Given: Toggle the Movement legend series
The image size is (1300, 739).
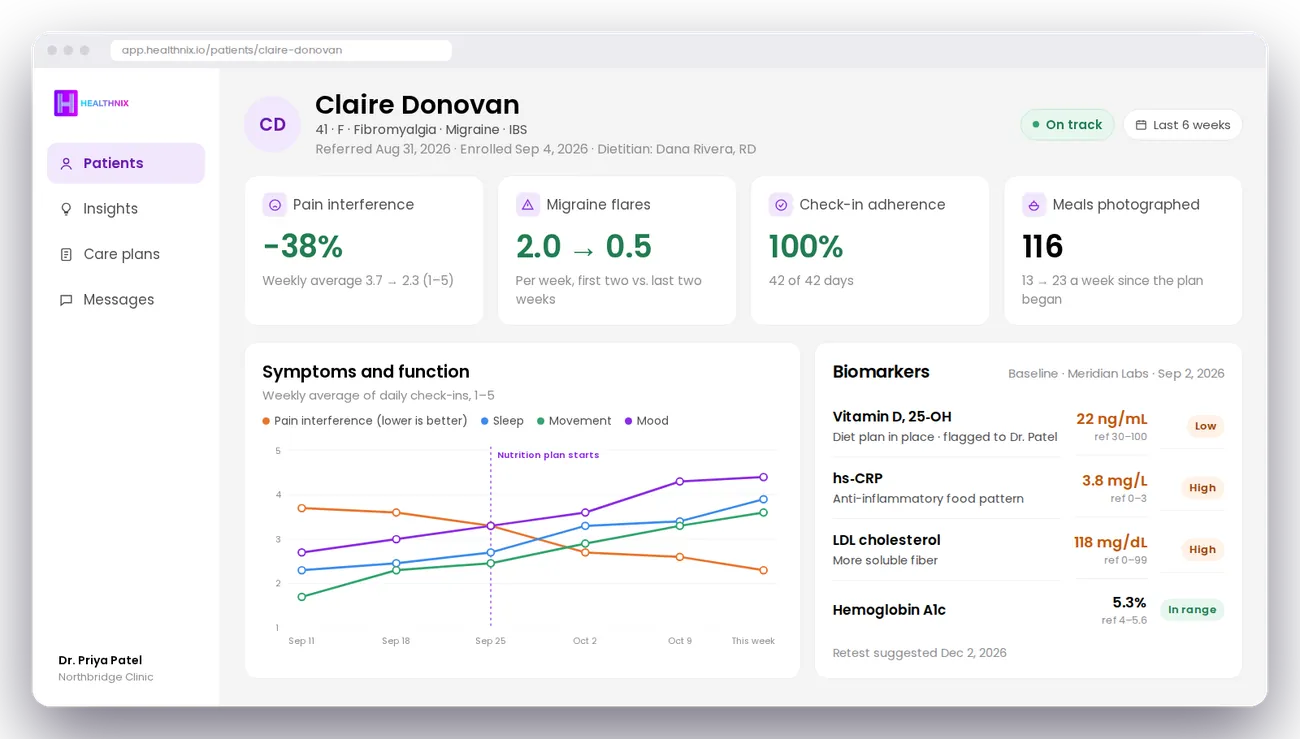Looking at the screenshot, I should click(x=574, y=421).
